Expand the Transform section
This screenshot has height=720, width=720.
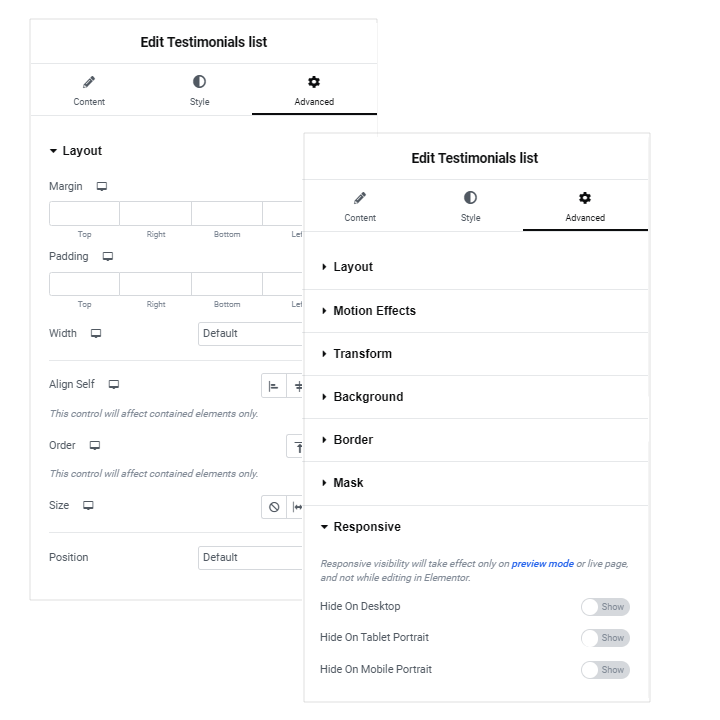[x=476, y=354]
